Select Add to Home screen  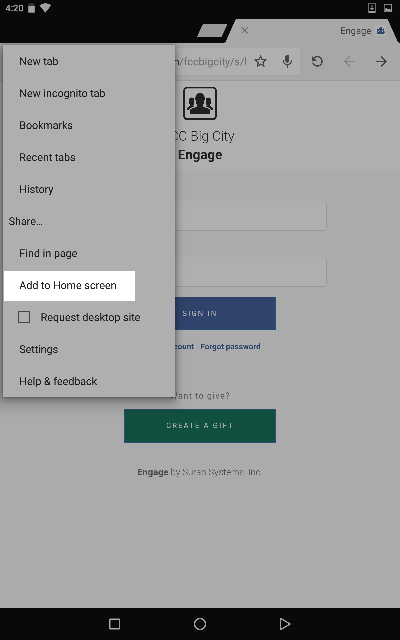pos(69,286)
